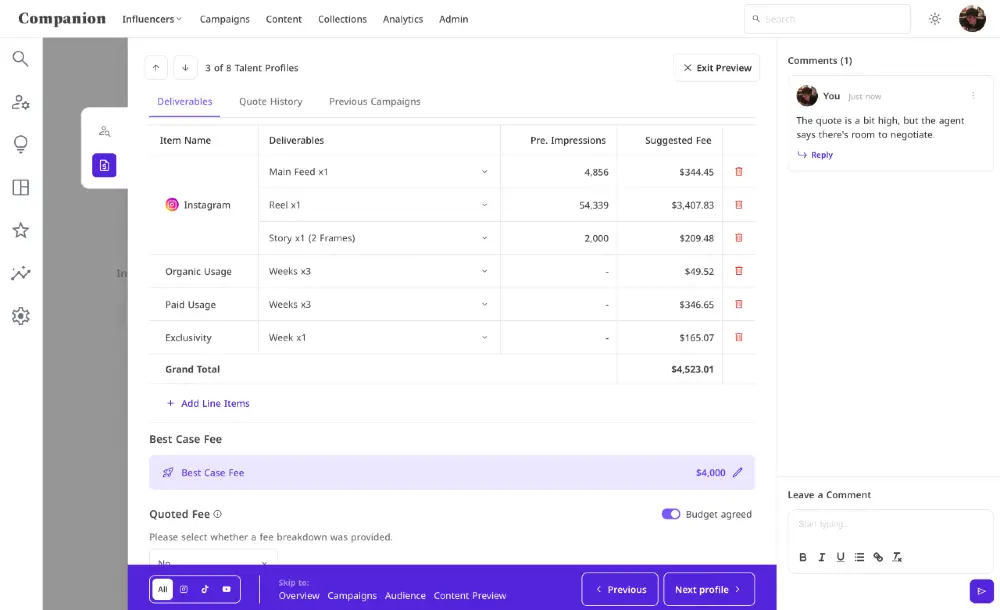The width and height of the screenshot is (1000, 610).
Task: Delete the Exclusivity line item
Action: pyautogui.click(x=739, y=338)
